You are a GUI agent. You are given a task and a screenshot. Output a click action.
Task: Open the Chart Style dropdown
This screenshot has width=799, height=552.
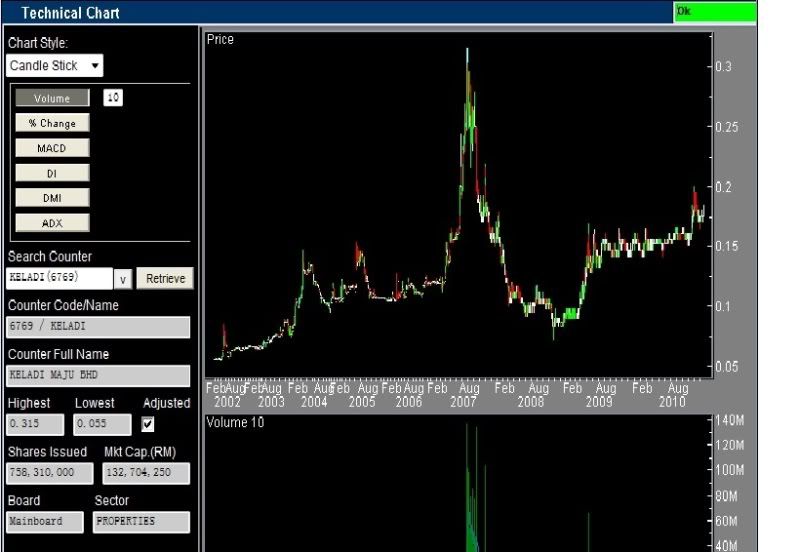pyautogui.click(x=55, y=66)
